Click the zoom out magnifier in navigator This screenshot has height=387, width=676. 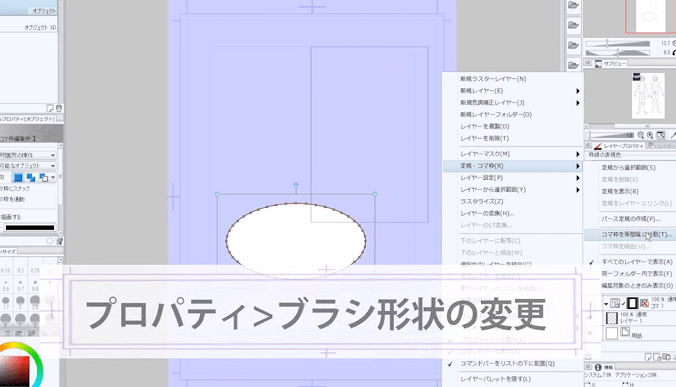click(641, 135)
